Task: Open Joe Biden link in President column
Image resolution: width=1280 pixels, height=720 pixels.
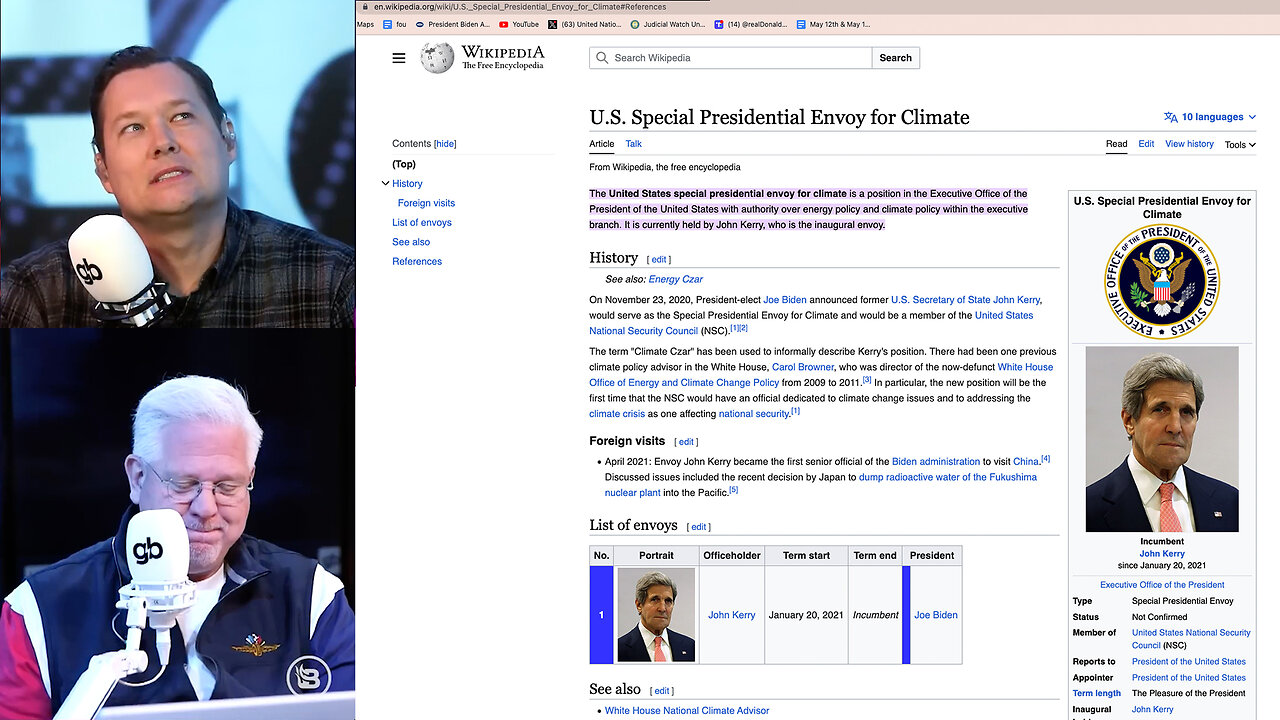Action: 936,615
